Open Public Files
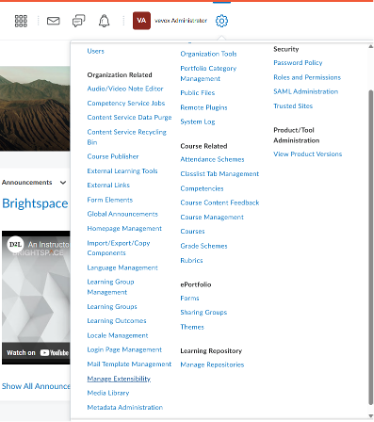 click(x=198, y=93)
